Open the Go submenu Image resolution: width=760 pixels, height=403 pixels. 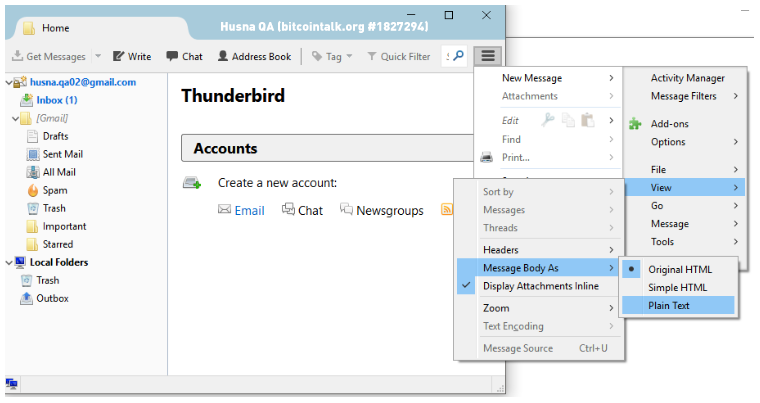(x=685, y=206)
